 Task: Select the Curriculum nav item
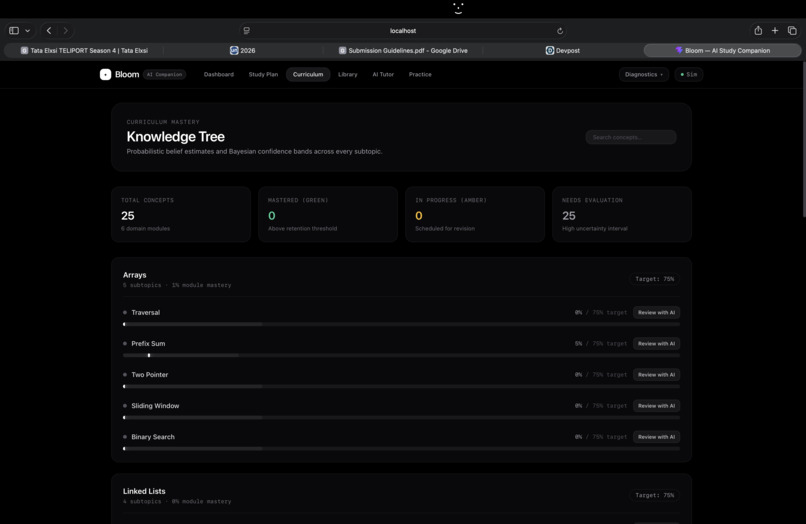tap(308, 75)
